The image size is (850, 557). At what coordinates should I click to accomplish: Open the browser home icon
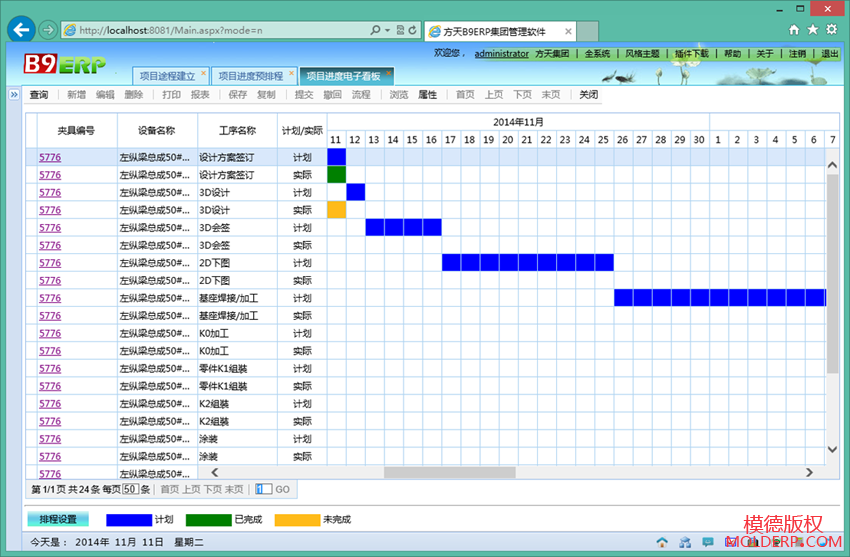point(794,30)
